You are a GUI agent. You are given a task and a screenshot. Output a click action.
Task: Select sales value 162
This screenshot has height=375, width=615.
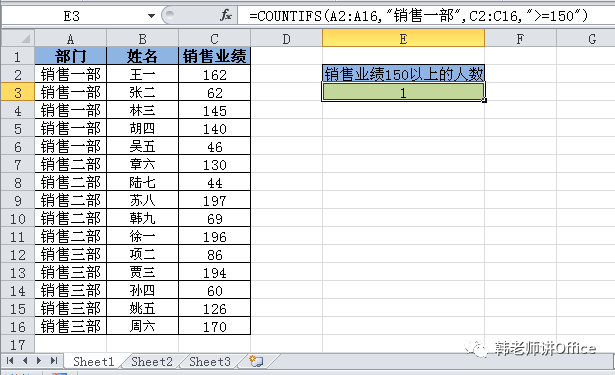pos(214,74)
